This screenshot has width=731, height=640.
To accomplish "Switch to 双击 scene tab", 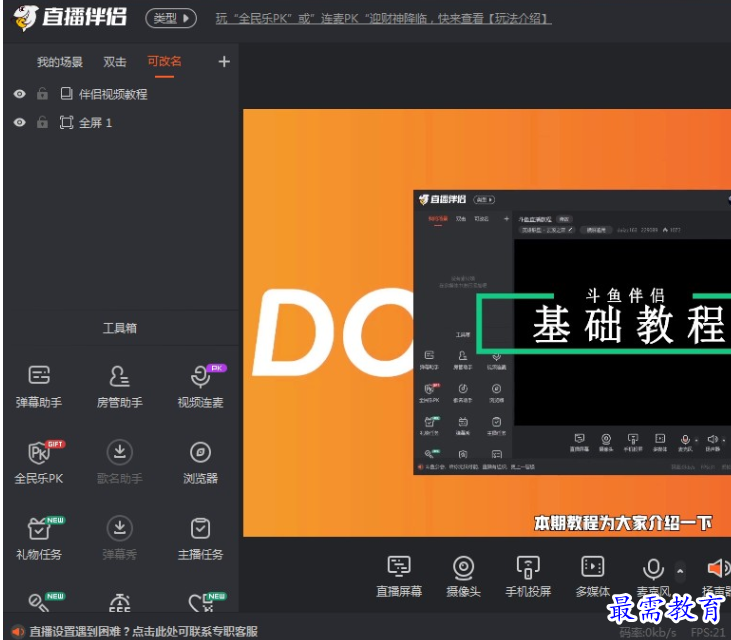I will [115, 62].
